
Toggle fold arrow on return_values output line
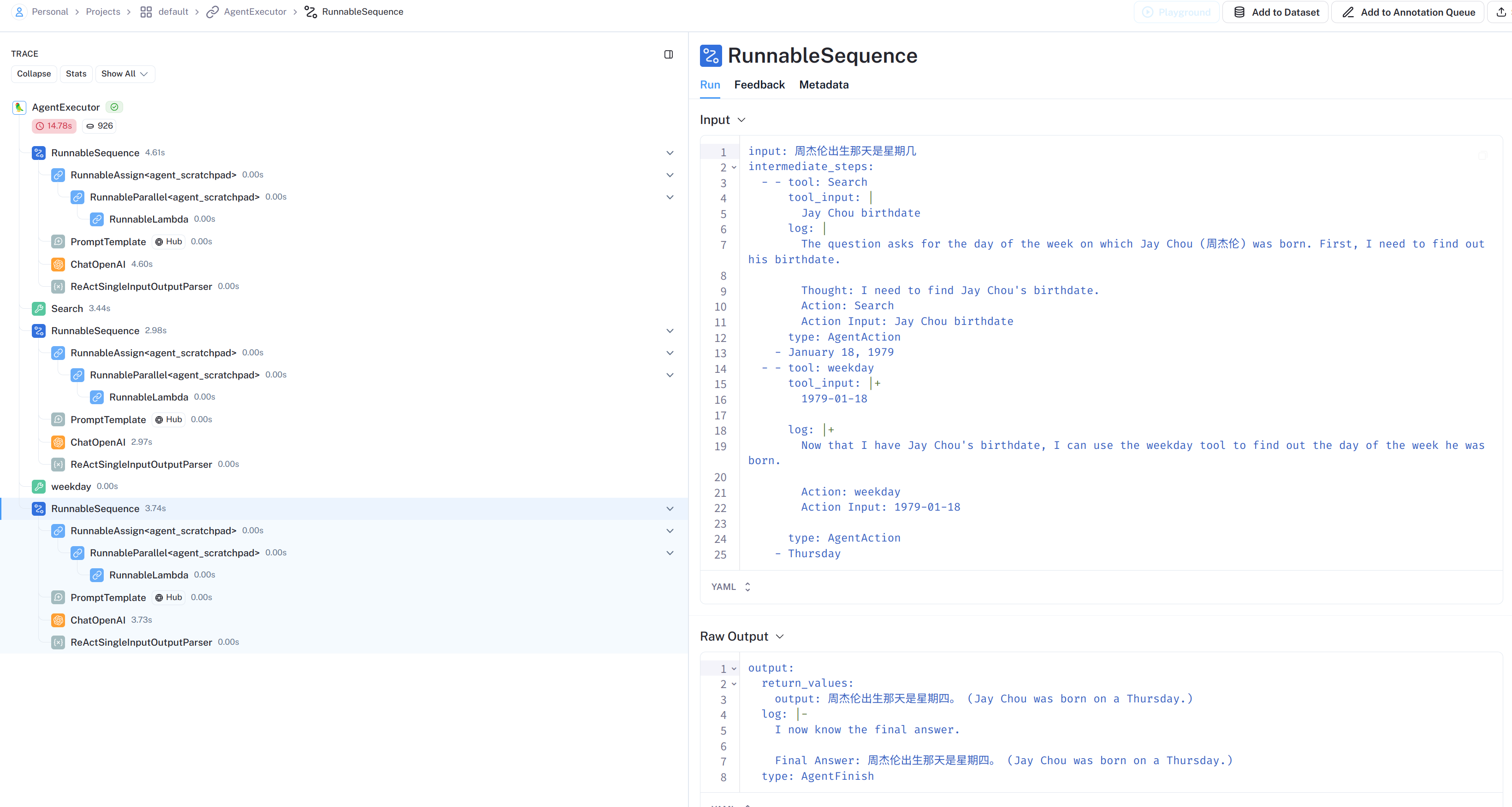[734, 684]
